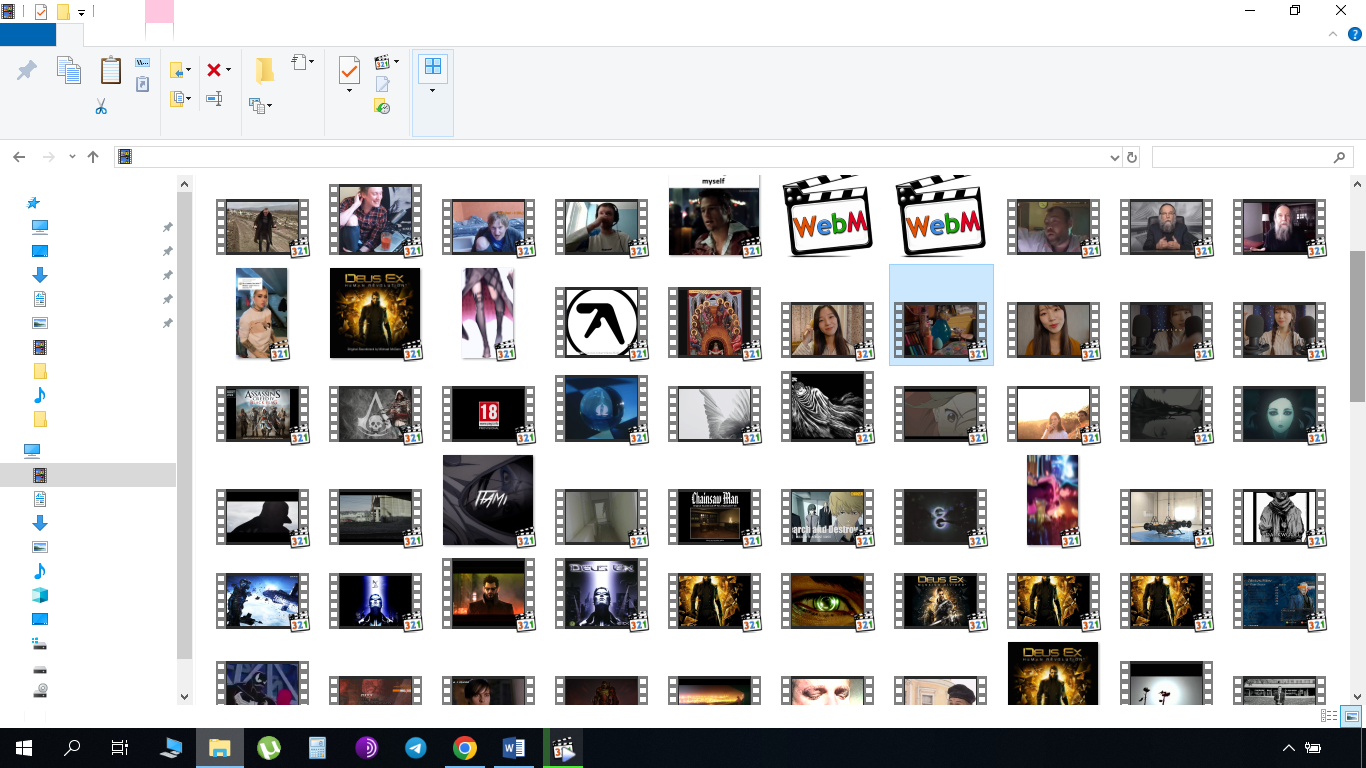The width and height of the screenshot is (1366, 768).
Task: Open the Windows Start menu
Action: point(24,747)
